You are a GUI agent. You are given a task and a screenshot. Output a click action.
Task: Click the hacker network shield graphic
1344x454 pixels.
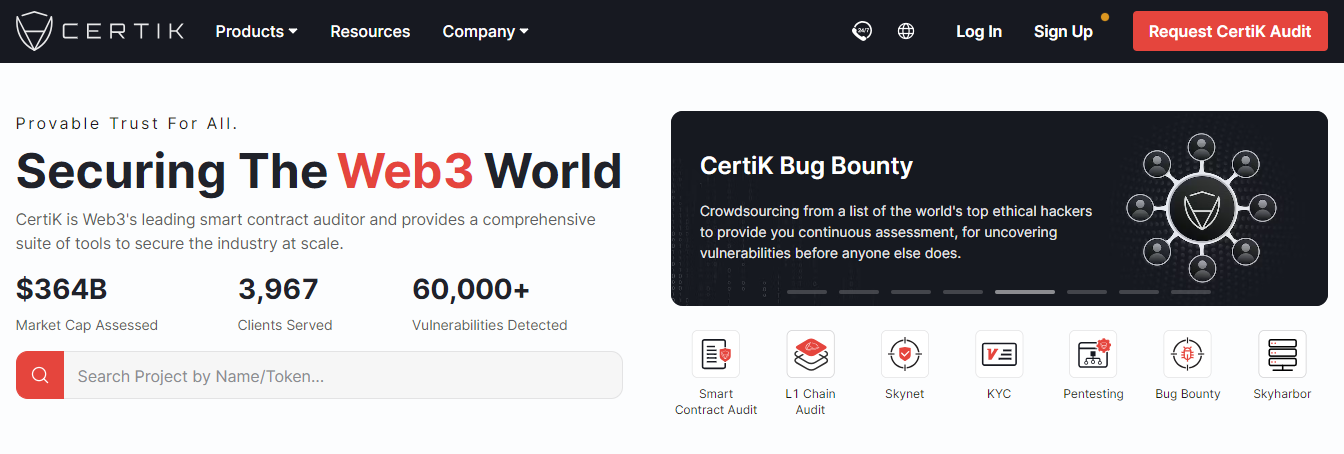coord(1202,208)
